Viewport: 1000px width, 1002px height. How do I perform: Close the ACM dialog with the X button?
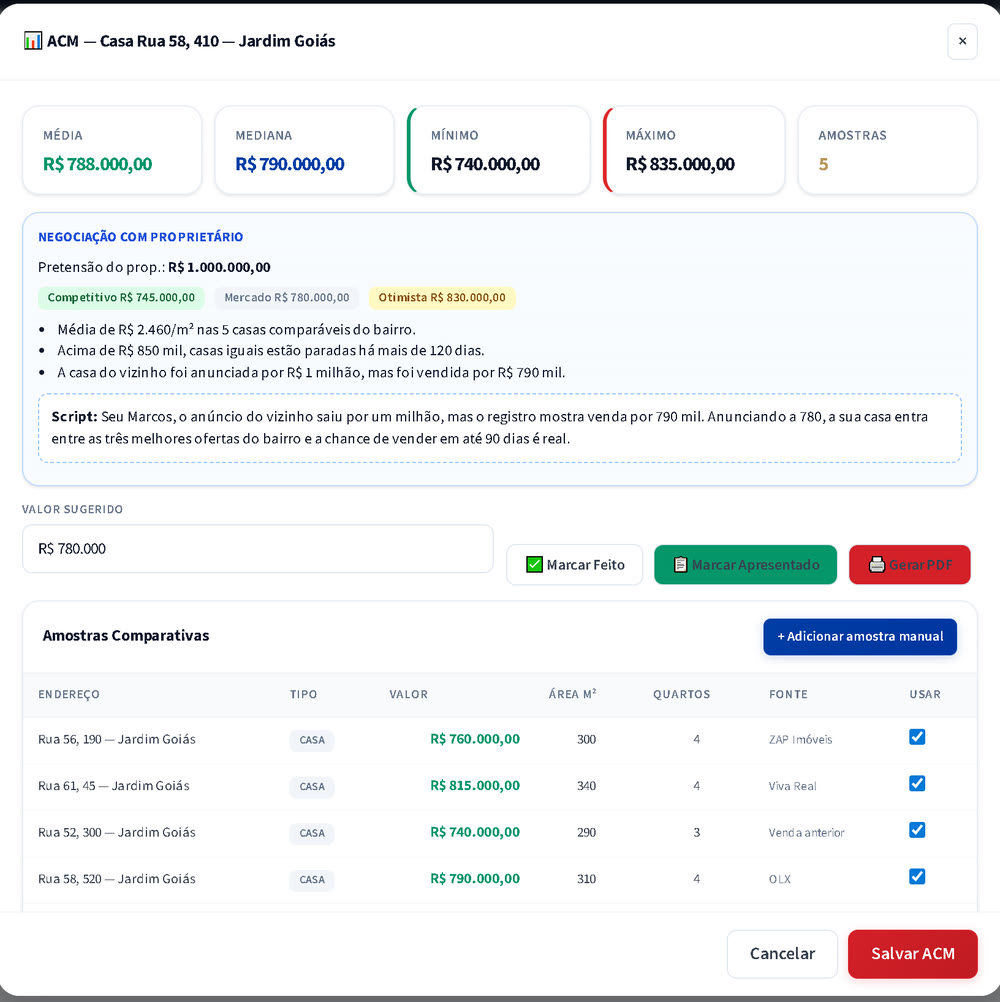pyautogui.click(x=962, y=42)
